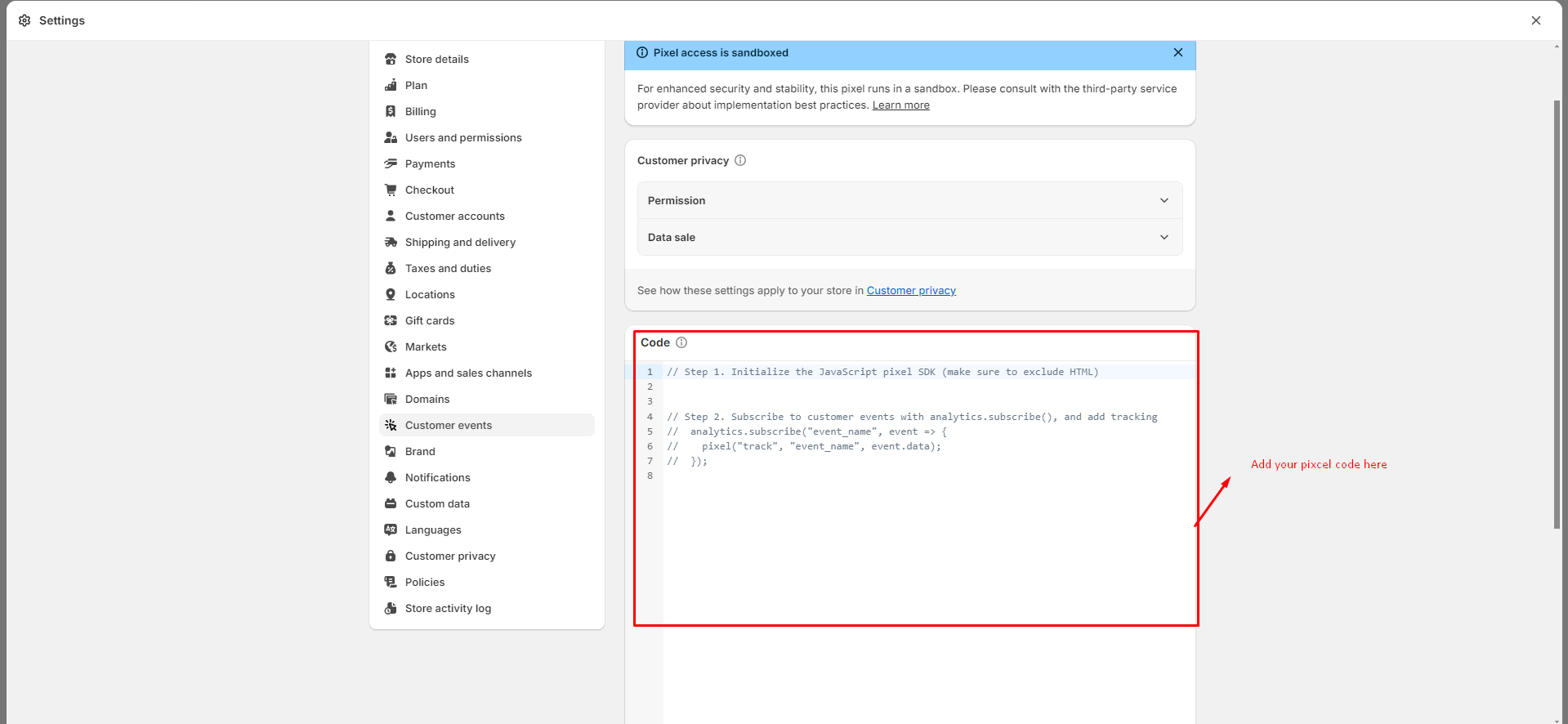Select Customer events in sidebar
This screenshot has width=1568, height=724.
[x=487, y=425]
